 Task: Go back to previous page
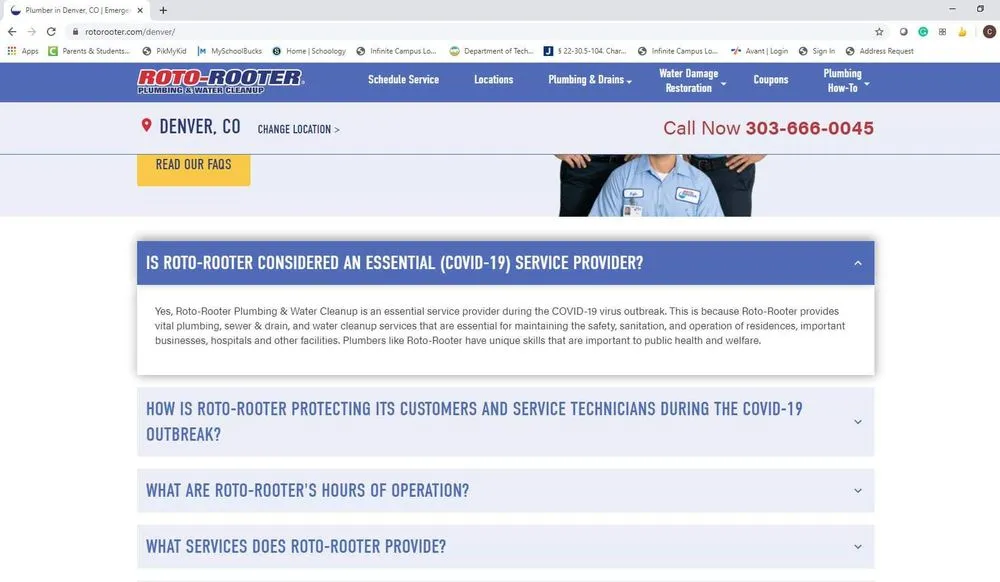pyautogui.click(x=12, y=32)
